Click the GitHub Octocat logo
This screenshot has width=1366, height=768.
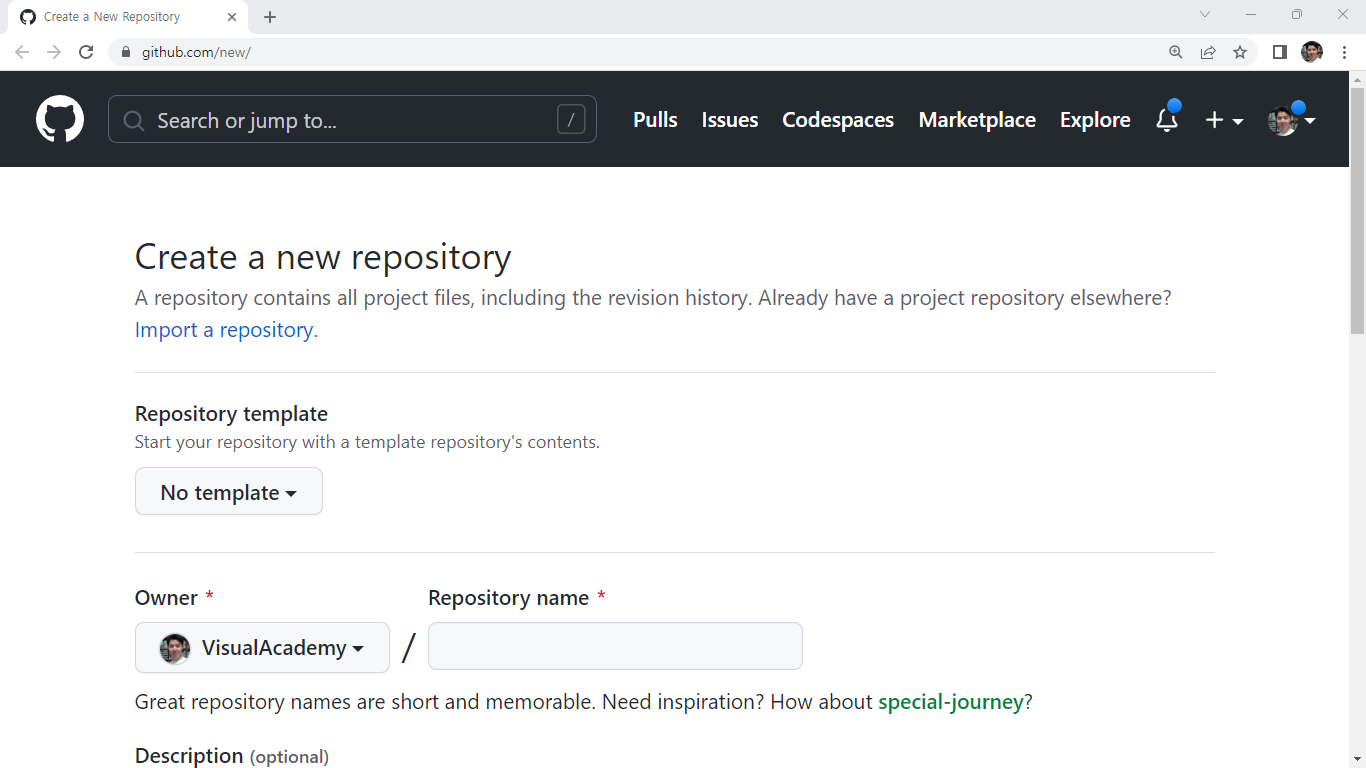pyautogui.click(x=59, y=119)
